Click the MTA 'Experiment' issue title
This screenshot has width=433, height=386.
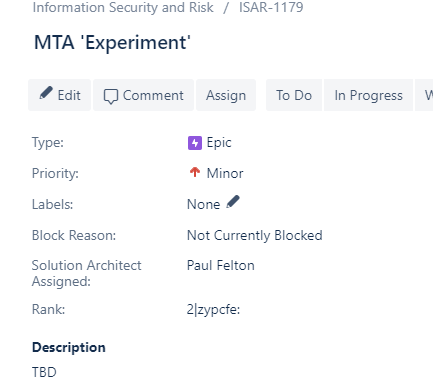click(x=112, y=43)
